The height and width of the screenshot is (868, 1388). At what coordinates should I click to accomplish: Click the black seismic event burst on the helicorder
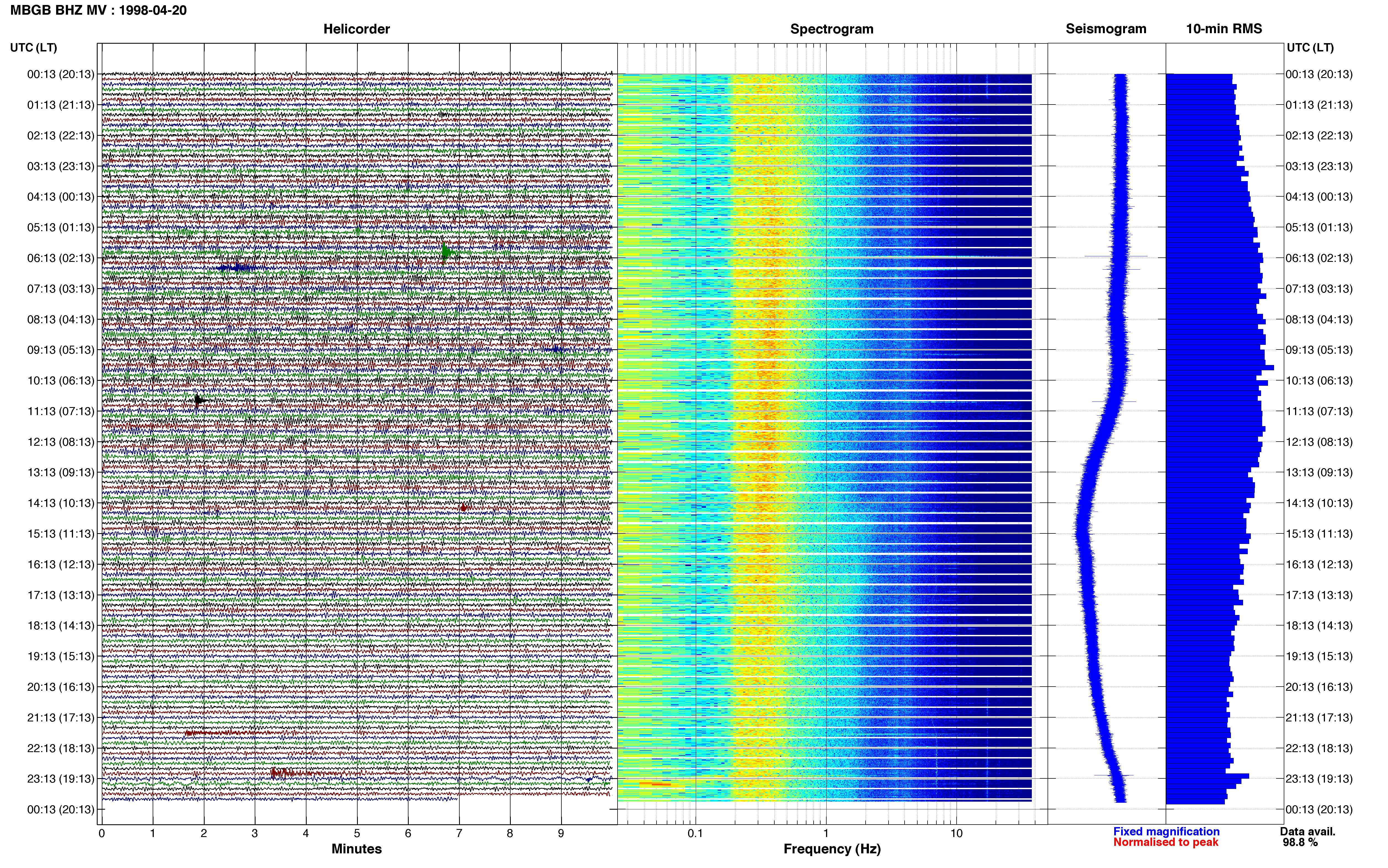[x=199, y=400]
